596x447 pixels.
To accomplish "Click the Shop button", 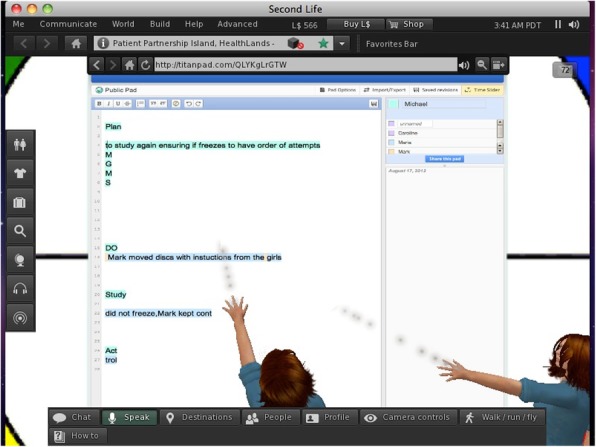I will [409, 24].
